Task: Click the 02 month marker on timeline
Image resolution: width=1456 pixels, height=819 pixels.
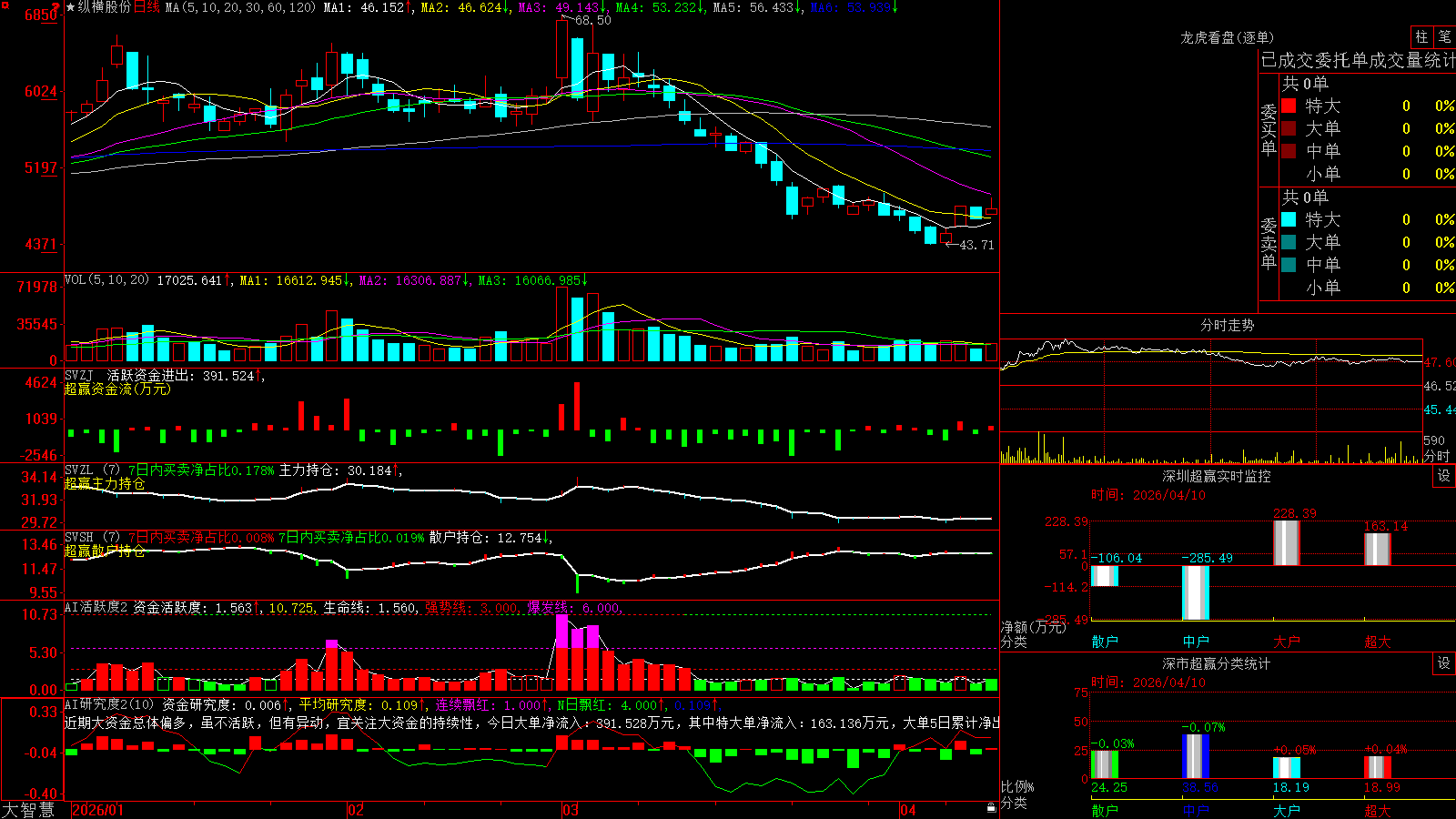Action: pyautogui.click(x=356, y=810)
